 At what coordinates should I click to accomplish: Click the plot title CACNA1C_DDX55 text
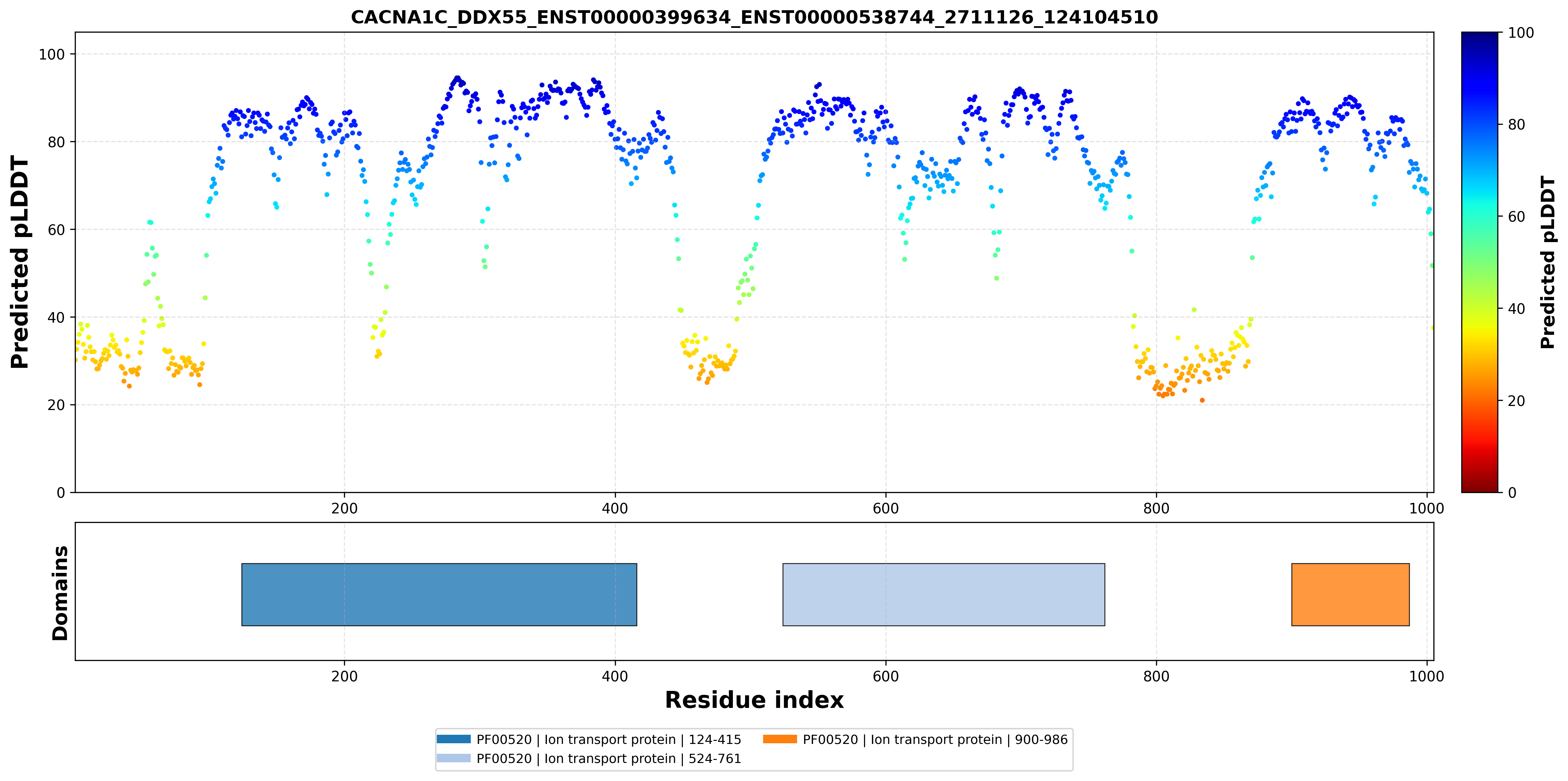(754, 17)
